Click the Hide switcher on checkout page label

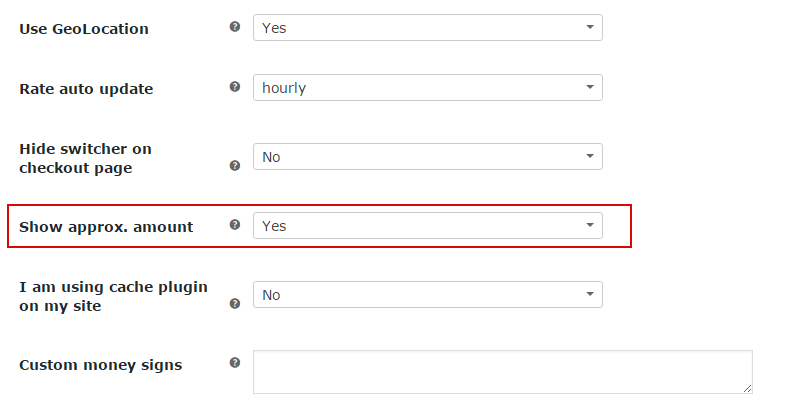[86, 158]
